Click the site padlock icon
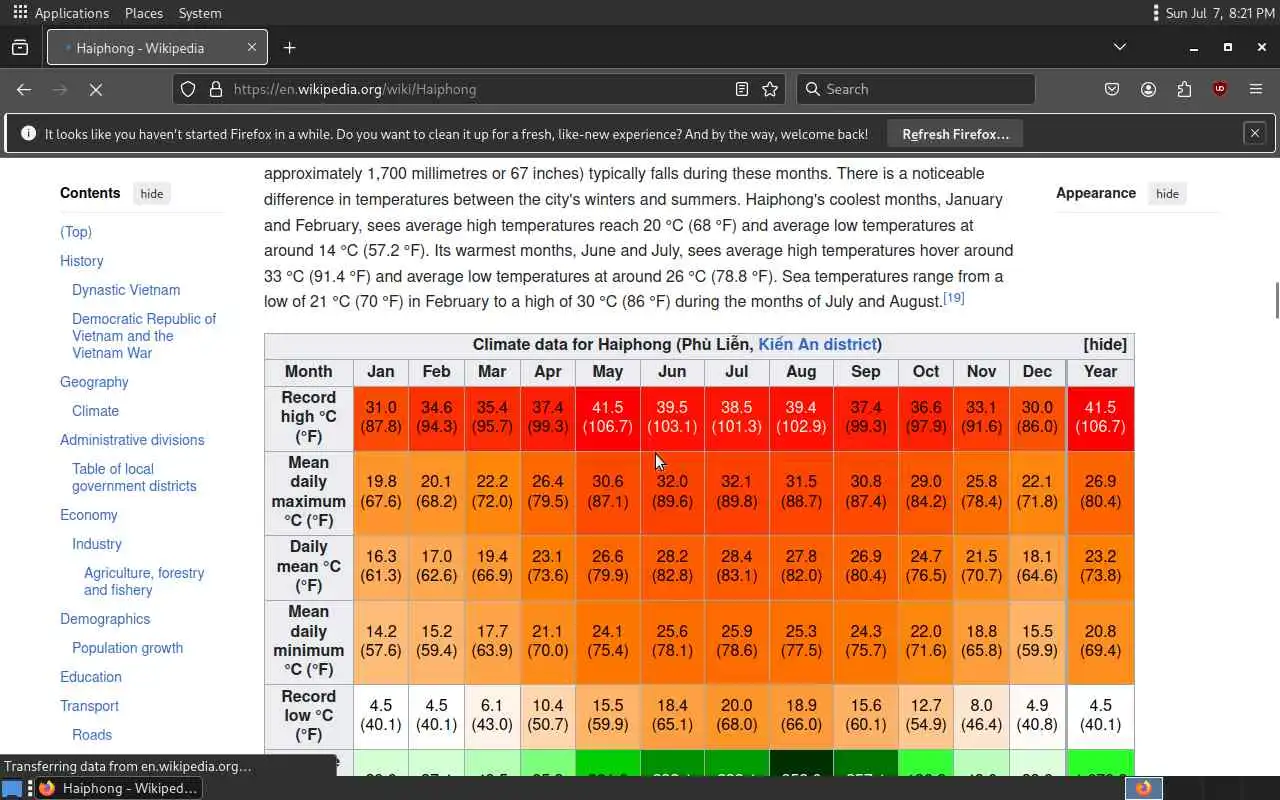 coord(215,89)
